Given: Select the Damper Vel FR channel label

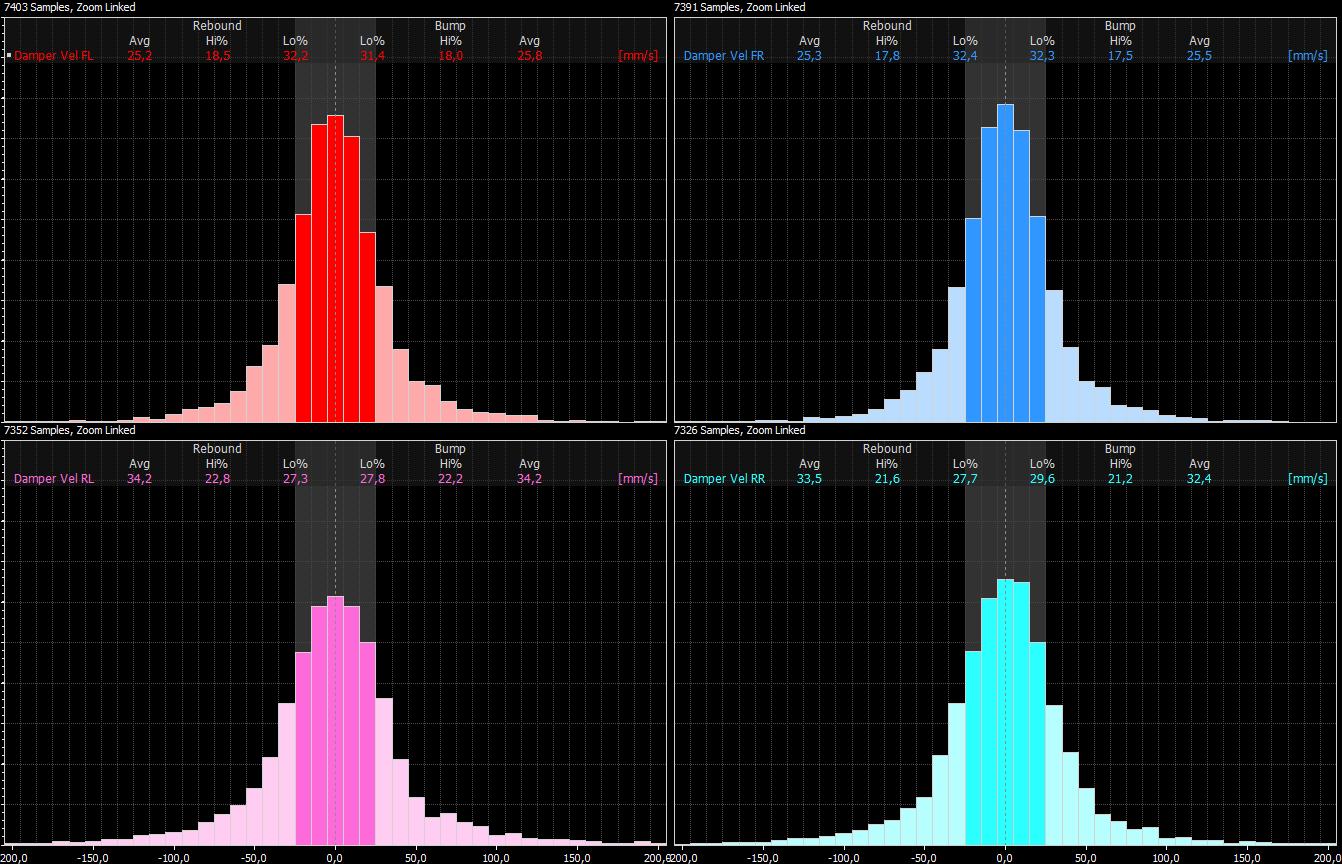Looking at the screenshot, I should (724, 56).
